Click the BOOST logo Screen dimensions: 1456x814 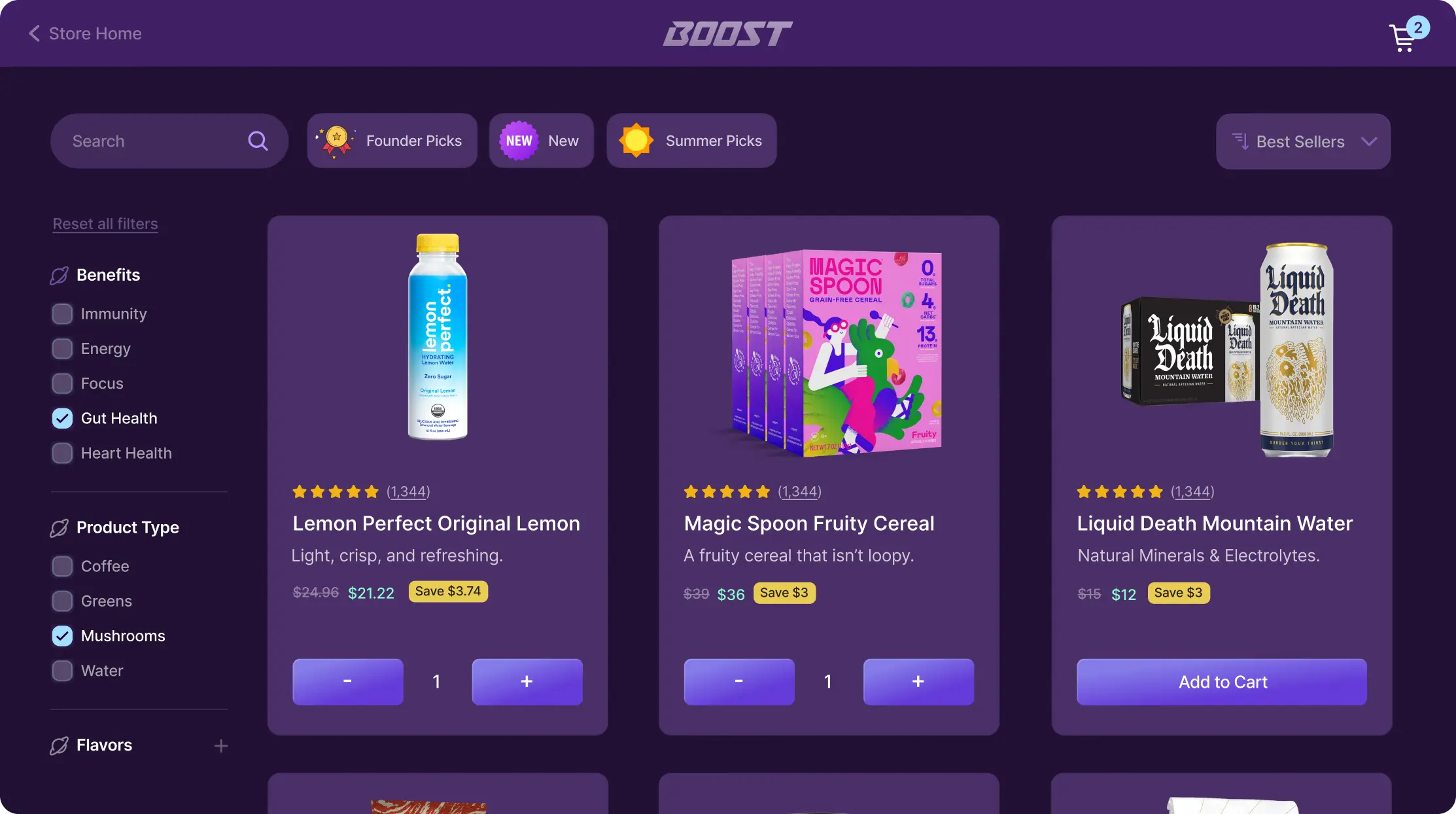pos(727,34)
